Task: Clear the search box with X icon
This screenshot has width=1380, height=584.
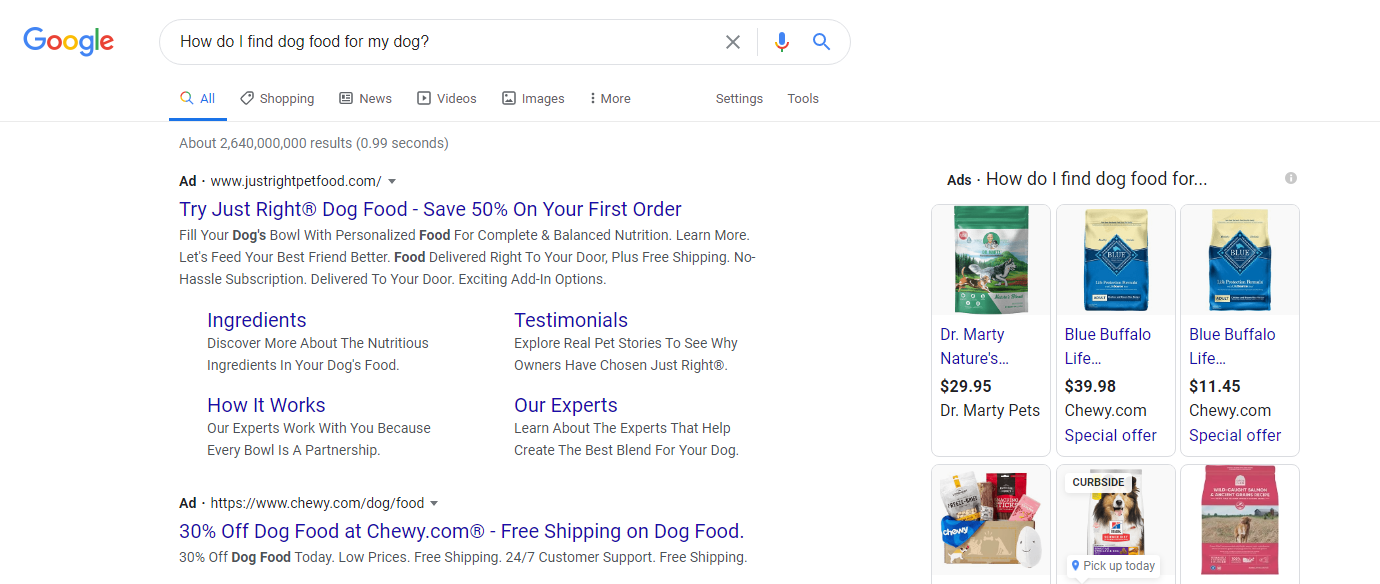Action: pos(733,42)
